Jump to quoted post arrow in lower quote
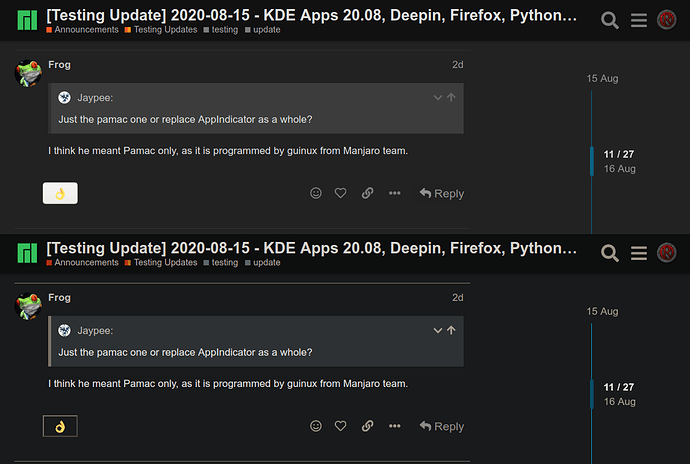 coord(451,330)
